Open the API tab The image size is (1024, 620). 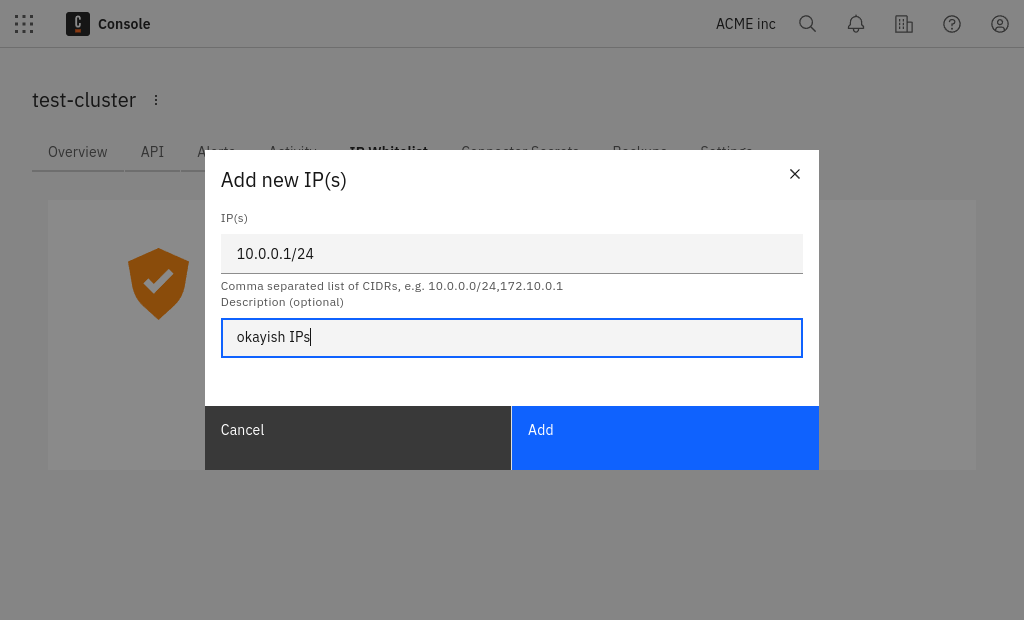(152, 152)
